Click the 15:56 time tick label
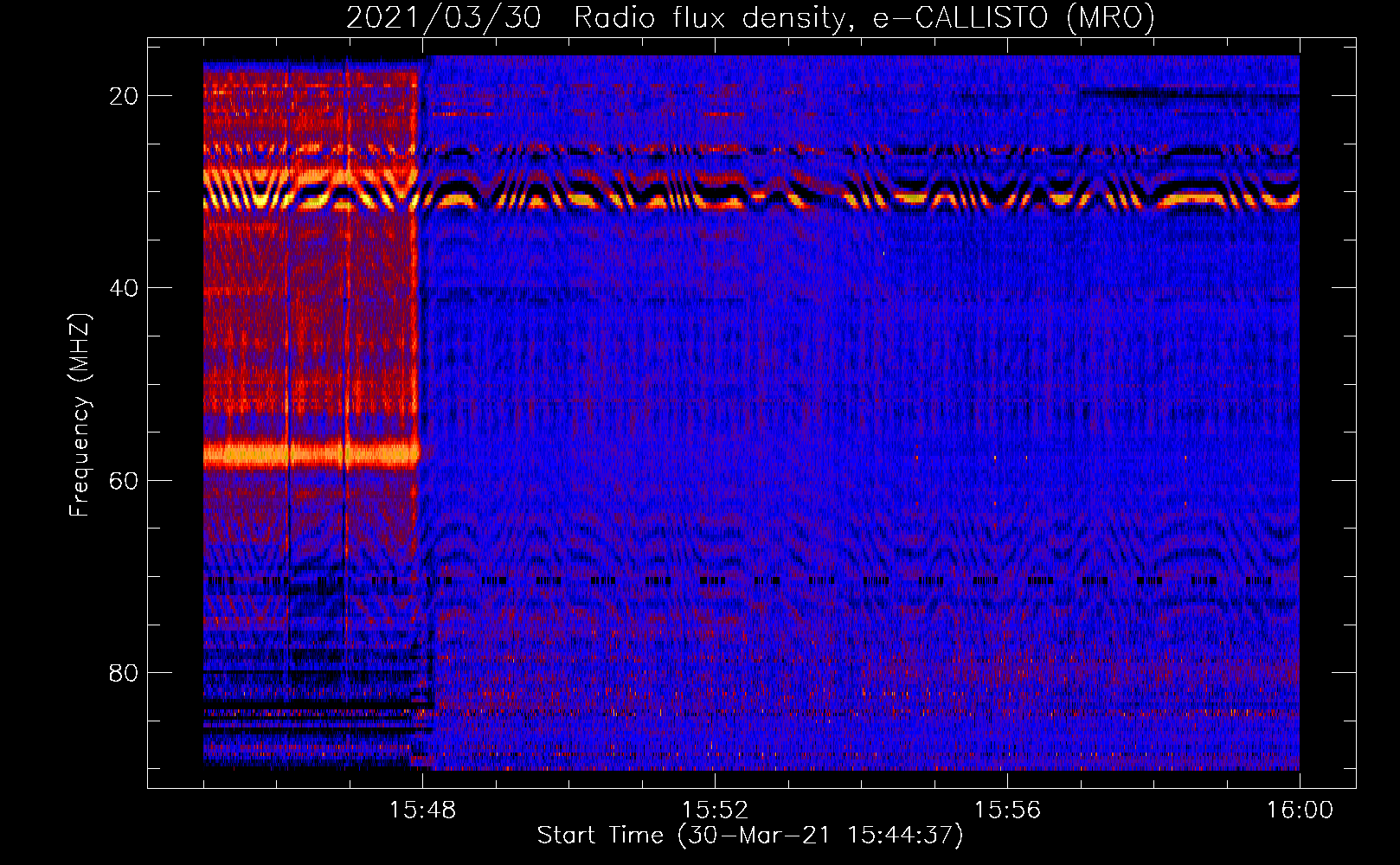The image size is (1400, 865). (1007, 811)
